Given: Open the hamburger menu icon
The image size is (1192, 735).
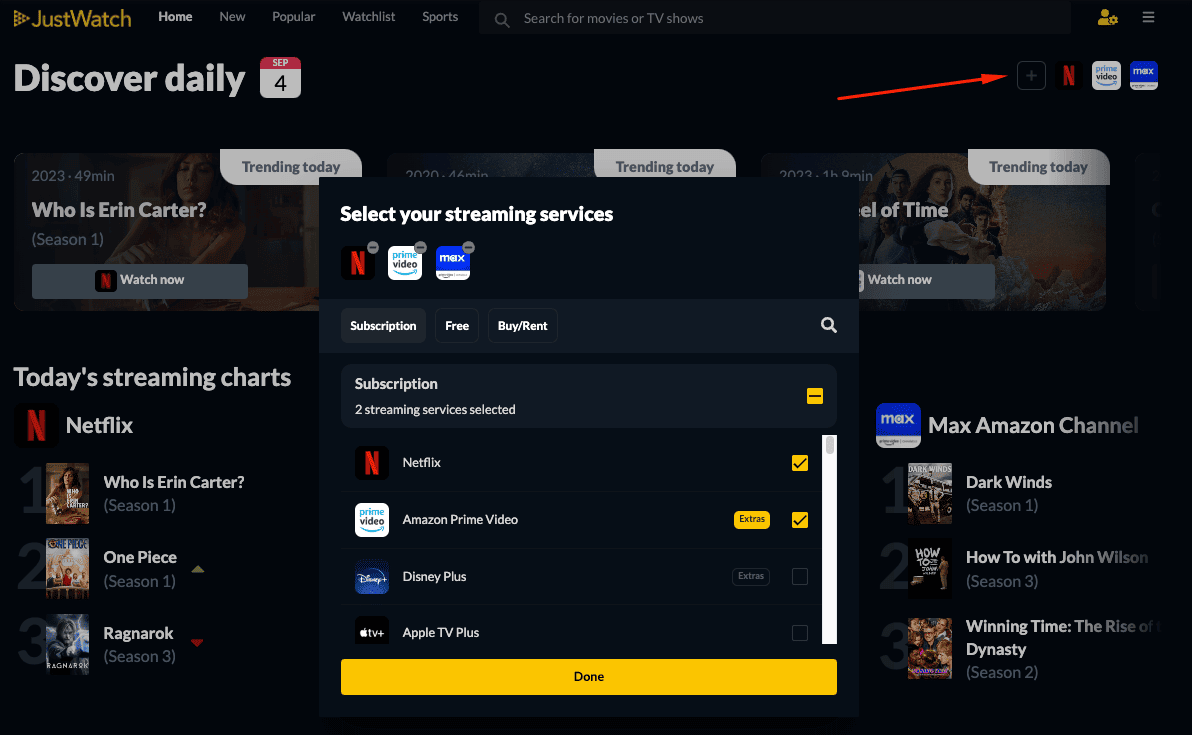Looking at the screenshot, I should (x=1149, y=17).
